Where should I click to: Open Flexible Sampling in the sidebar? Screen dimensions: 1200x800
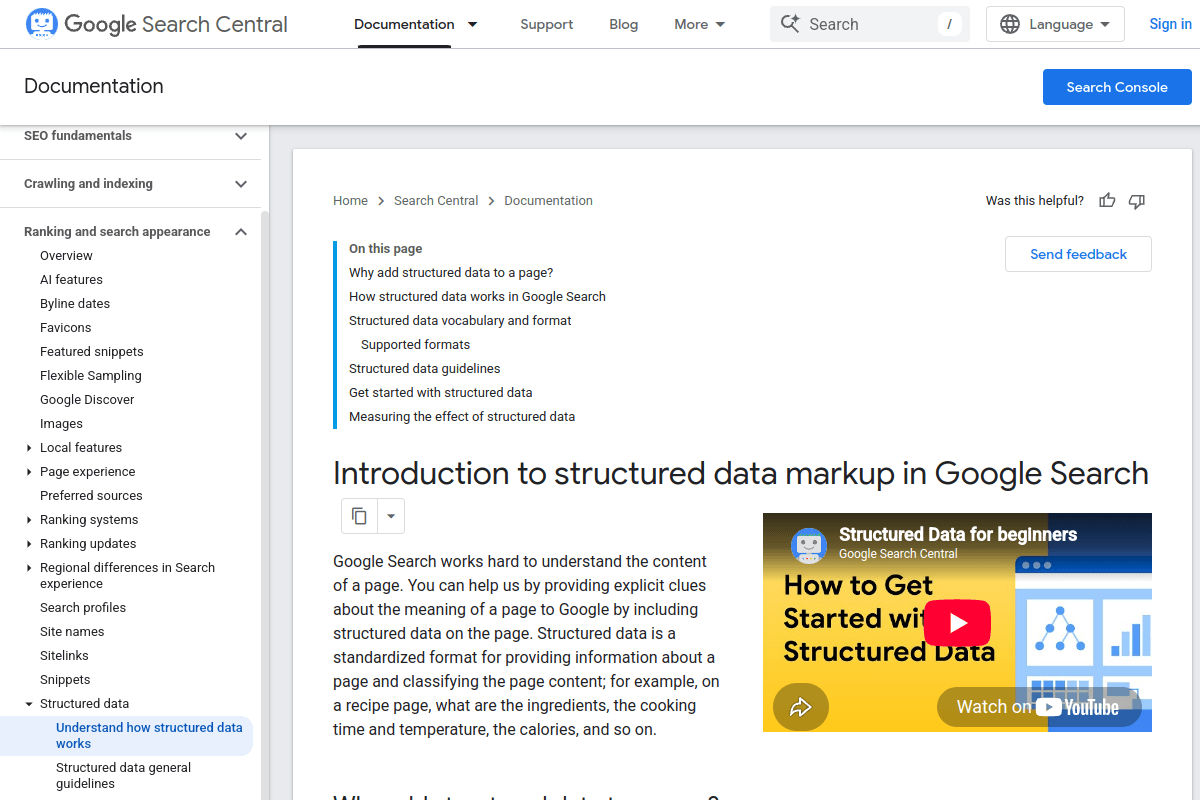click(91, 376)
